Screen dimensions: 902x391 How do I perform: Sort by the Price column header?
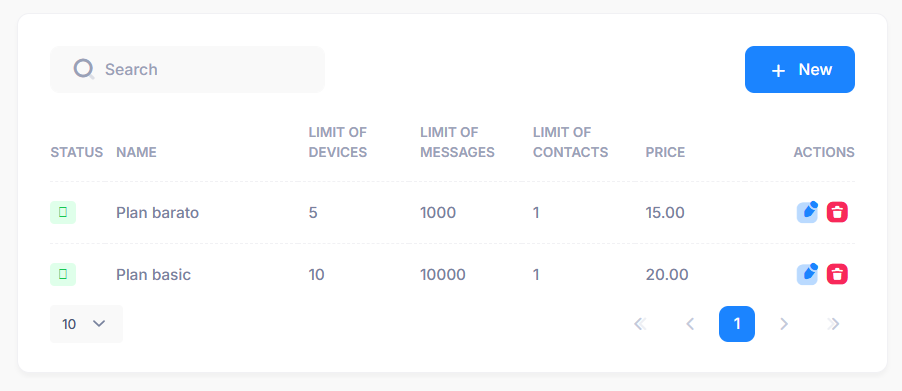pos(665,152)
